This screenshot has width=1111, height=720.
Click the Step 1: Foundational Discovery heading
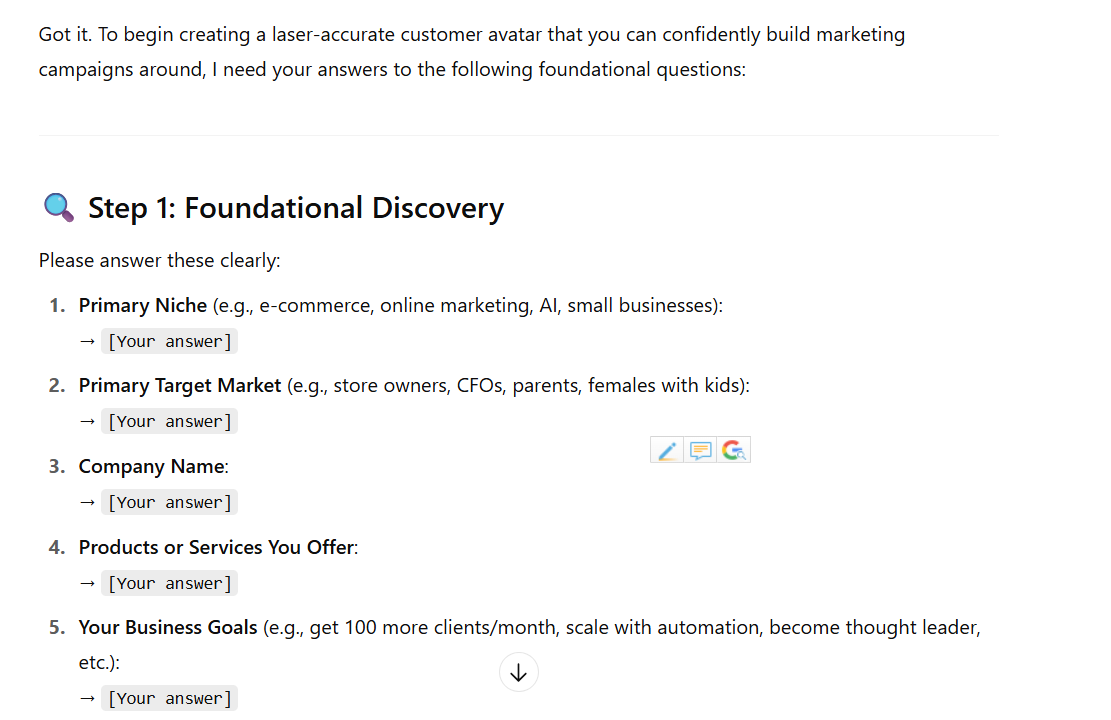click(x=295, y=208)
